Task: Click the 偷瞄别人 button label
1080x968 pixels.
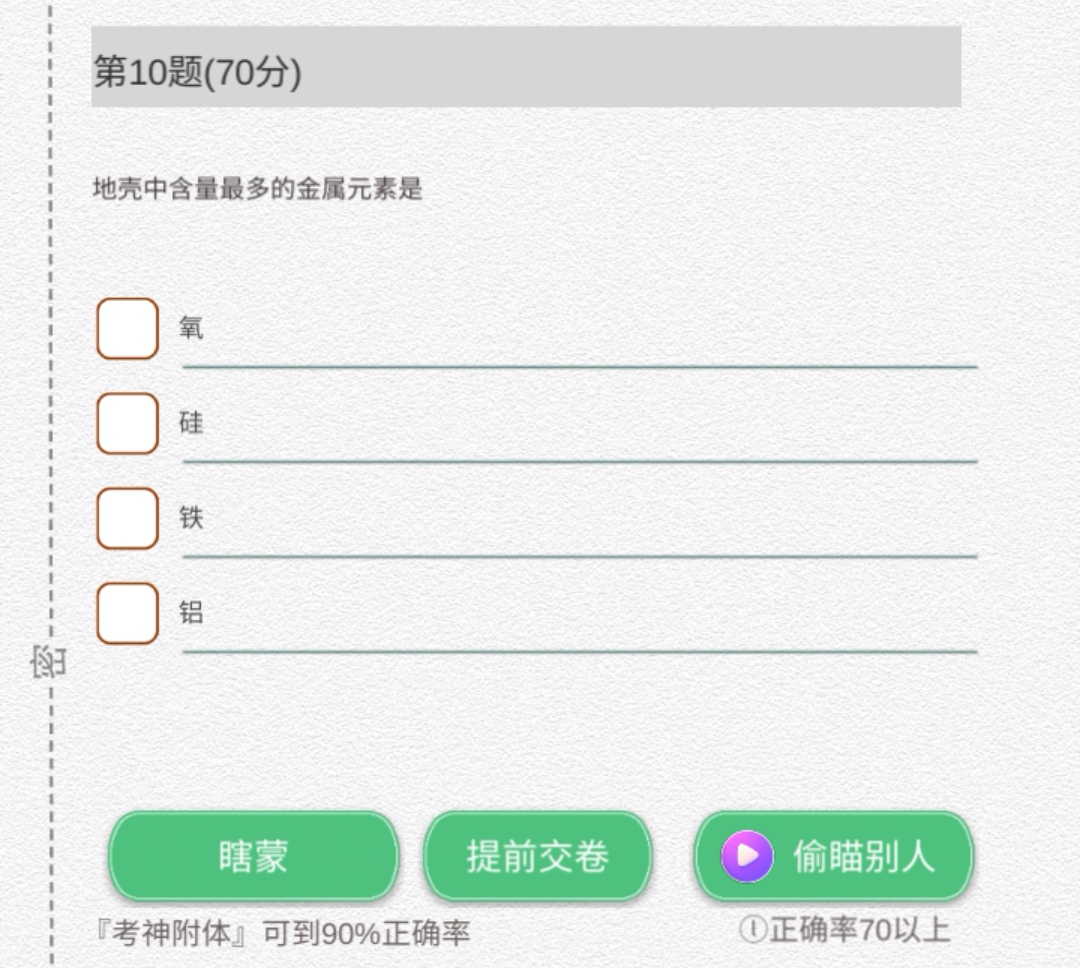Action: point(863,856)
